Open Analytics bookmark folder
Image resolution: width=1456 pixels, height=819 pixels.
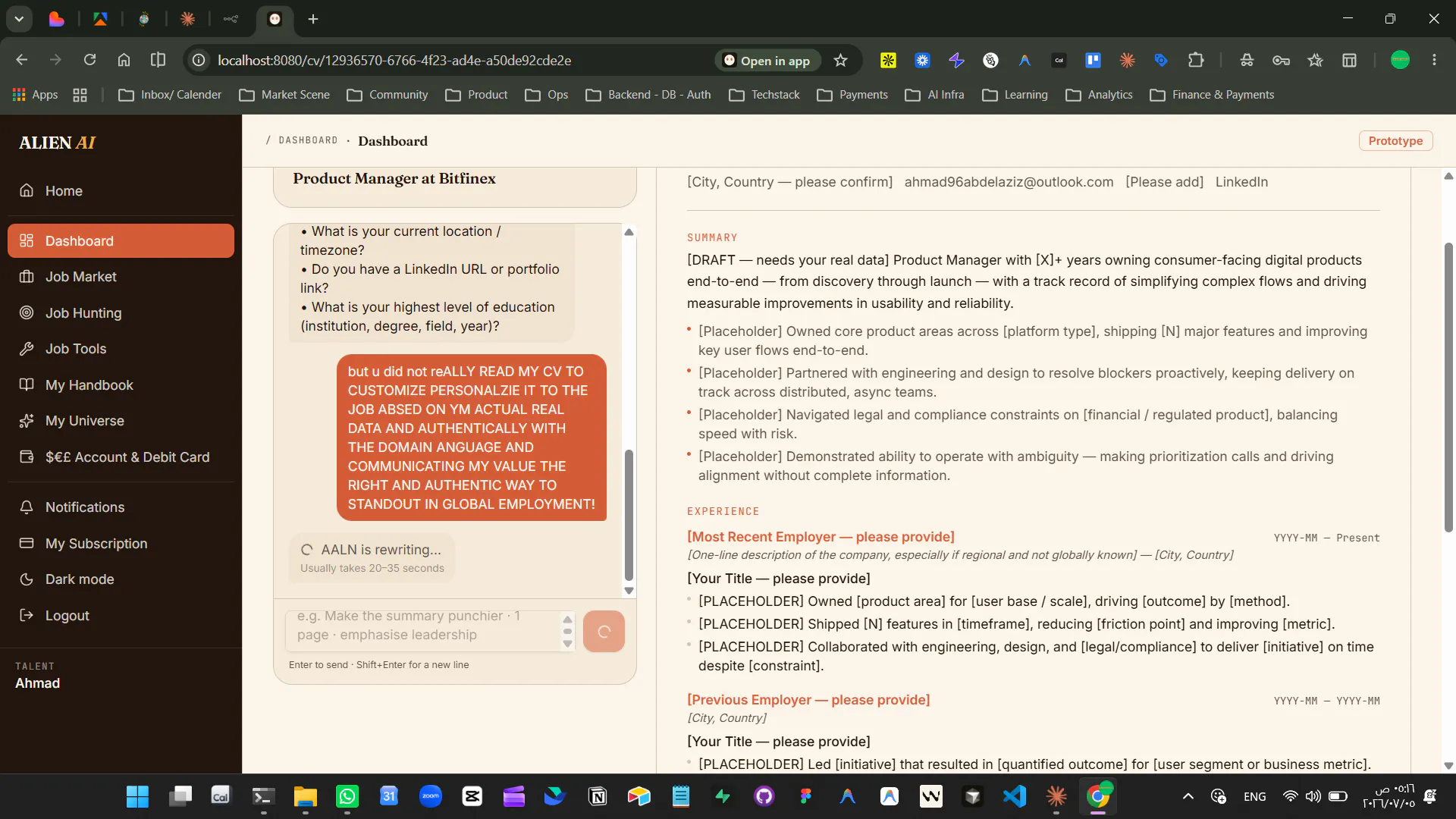[x=1099, y=95]
